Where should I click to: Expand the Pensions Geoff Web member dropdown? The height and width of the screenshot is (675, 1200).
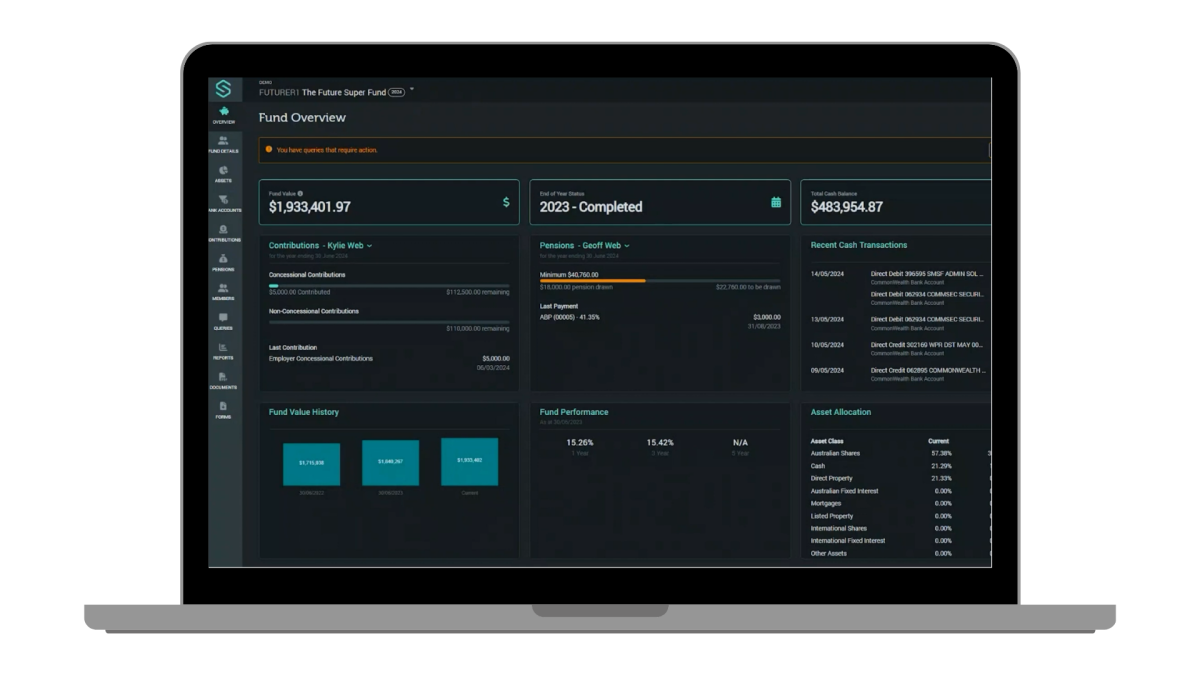tap(627, 245)
